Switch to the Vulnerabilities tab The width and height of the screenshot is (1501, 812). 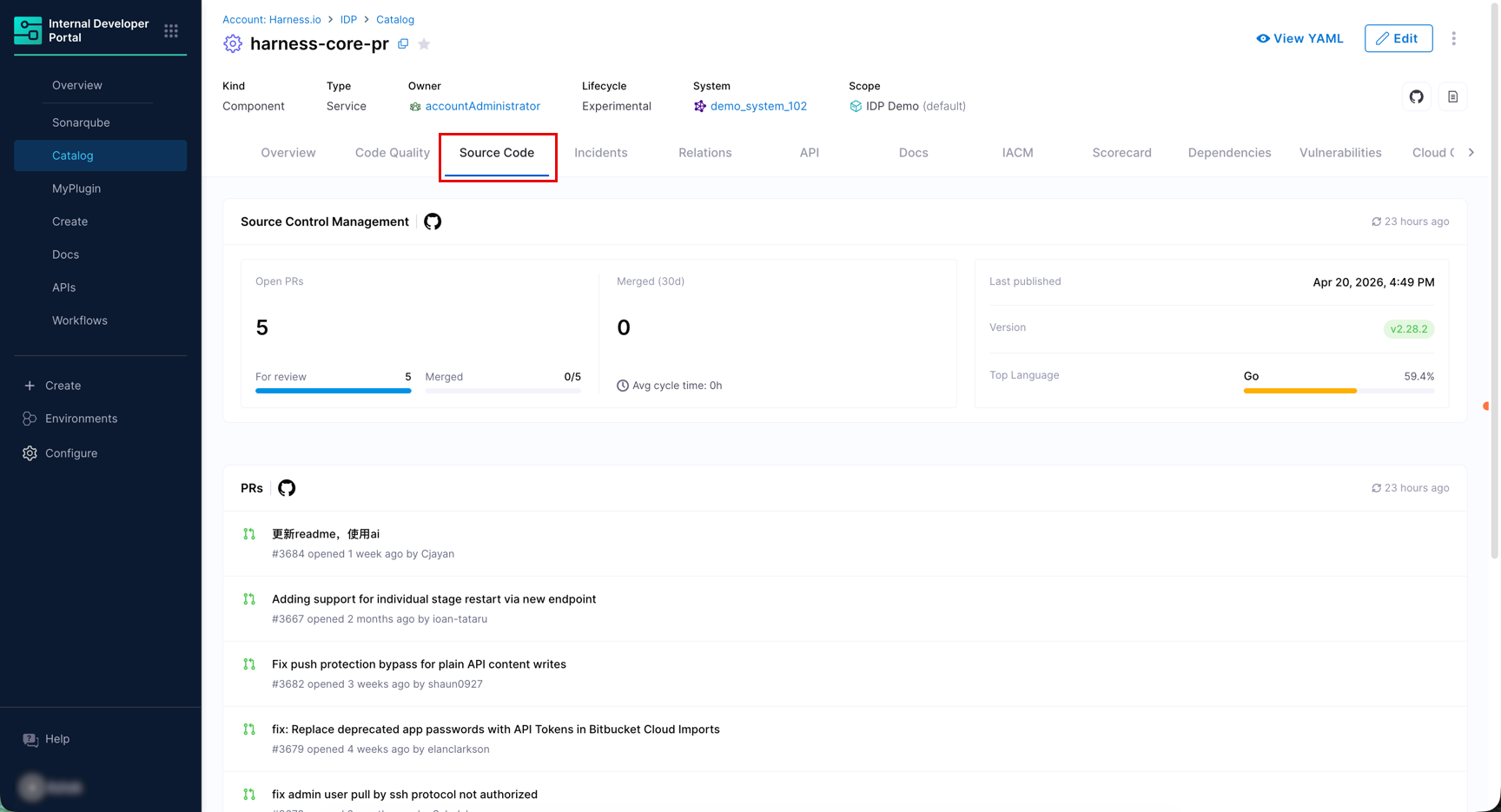1340,153
